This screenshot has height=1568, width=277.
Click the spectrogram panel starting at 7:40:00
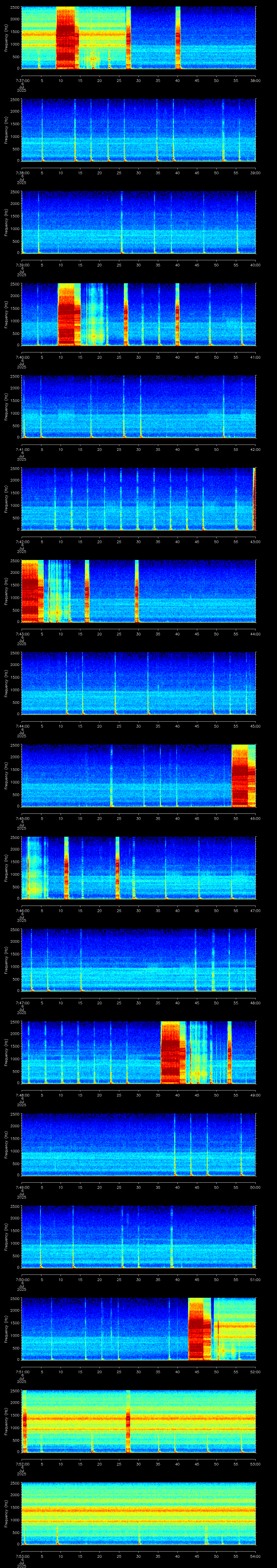coord(139,315)
